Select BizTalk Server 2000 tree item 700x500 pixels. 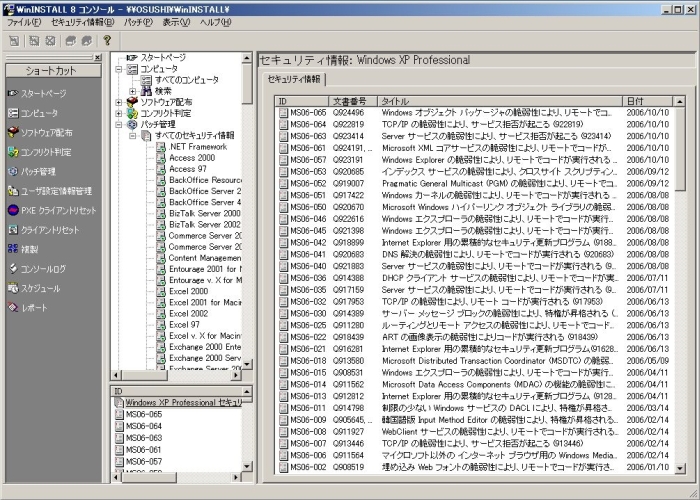pos(204,213)
